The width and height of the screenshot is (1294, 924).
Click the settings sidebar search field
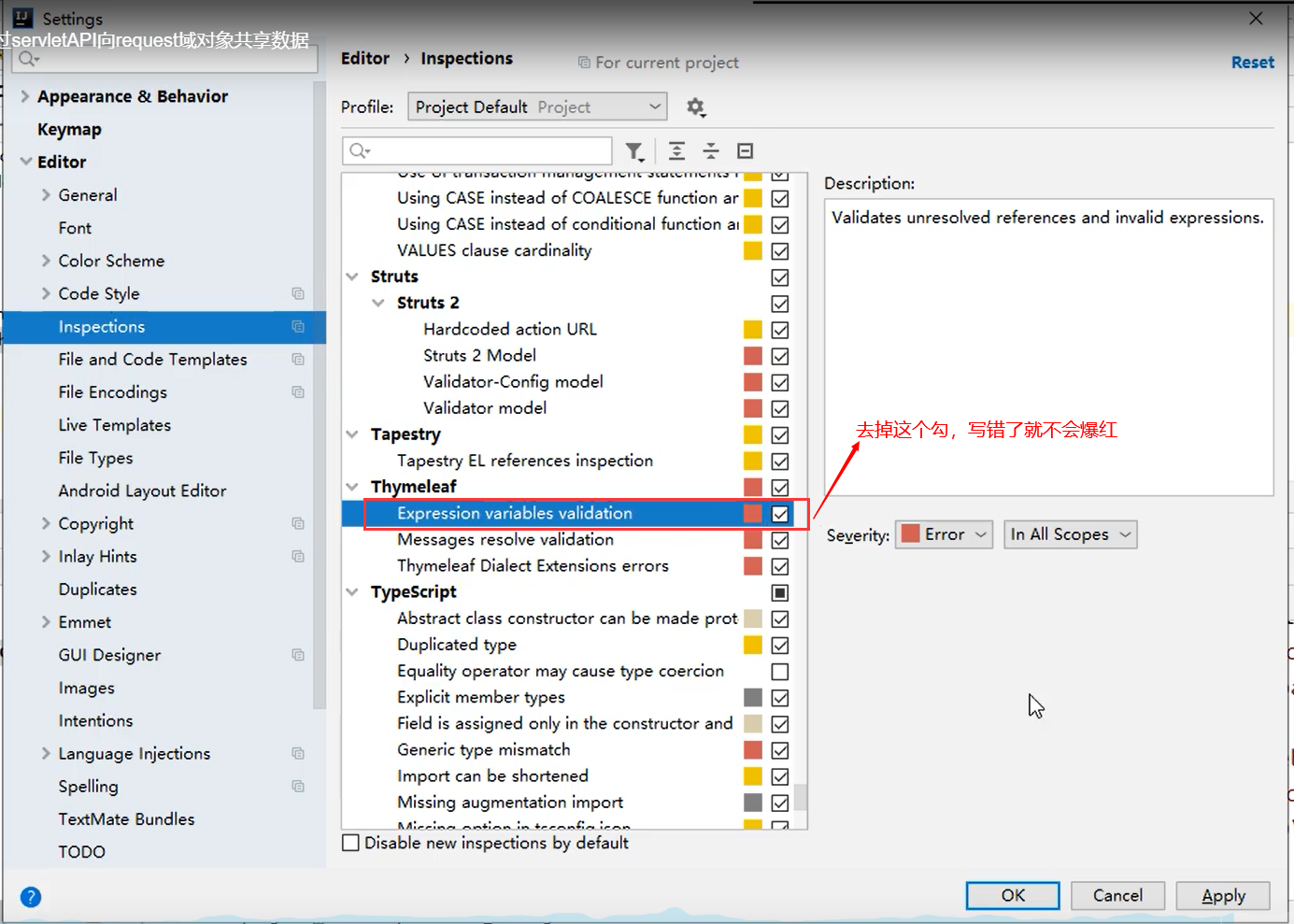click(166, 59)
